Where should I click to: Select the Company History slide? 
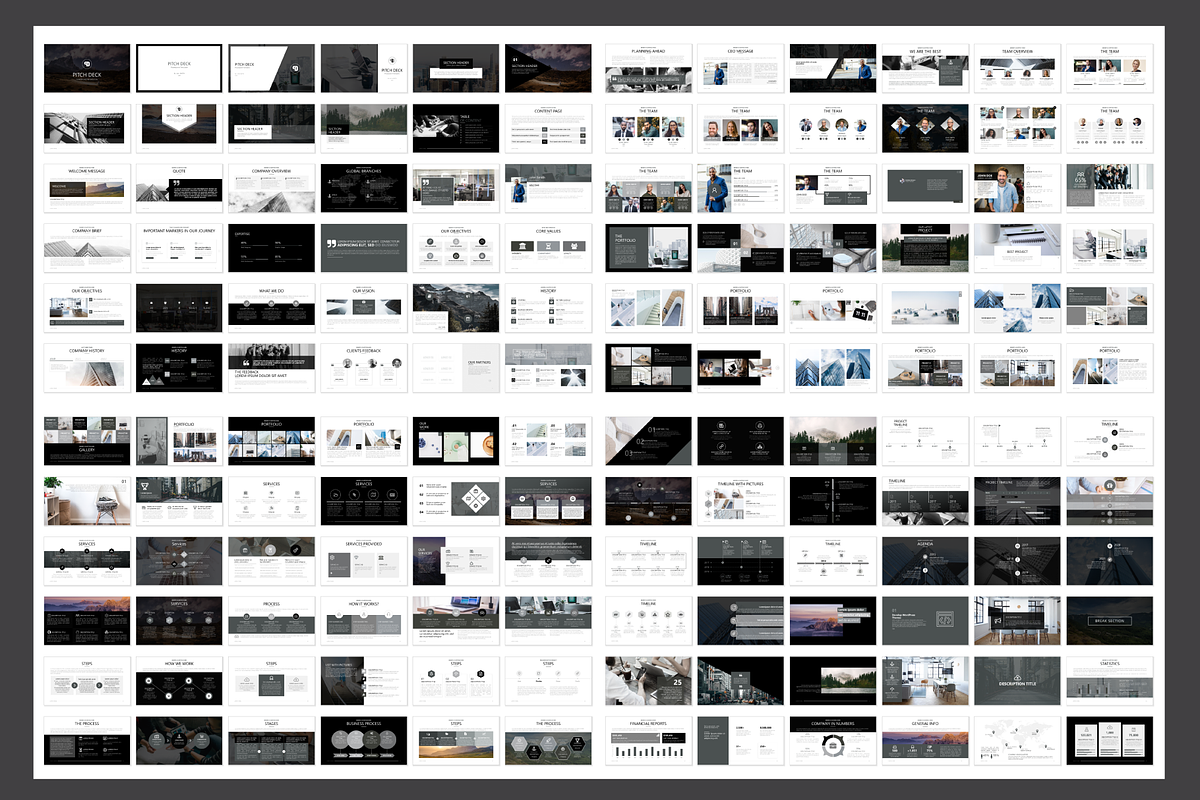87,368
